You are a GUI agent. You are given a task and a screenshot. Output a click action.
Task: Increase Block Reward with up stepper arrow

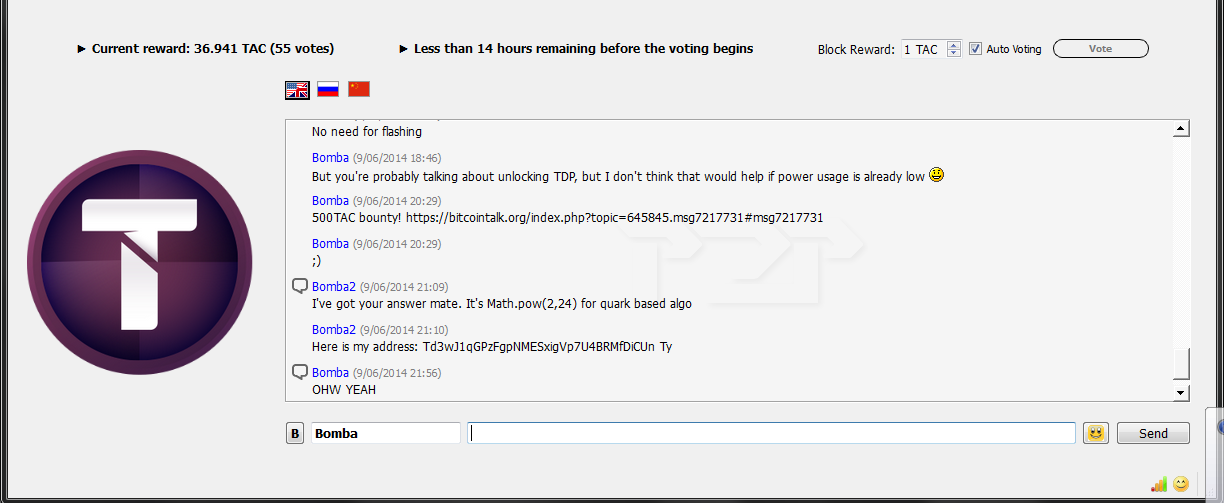tap(953, 44)
